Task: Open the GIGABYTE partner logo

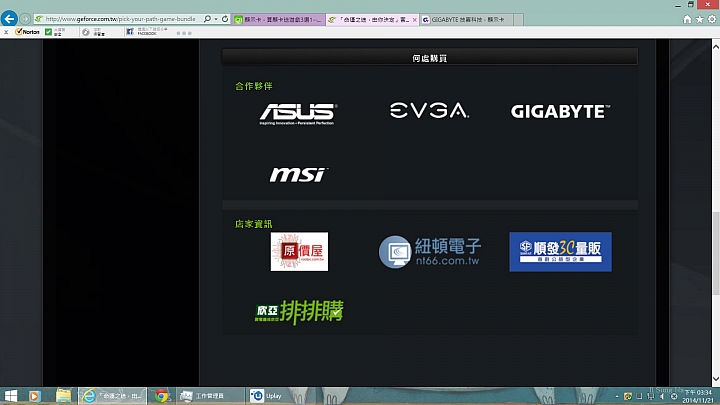Action: click(x=560, y=112)
